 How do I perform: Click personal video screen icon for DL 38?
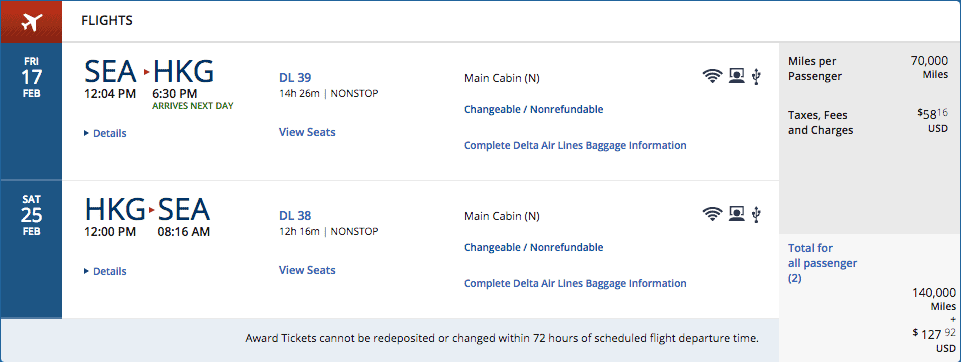pyautogui.click(x=736, y=213)
